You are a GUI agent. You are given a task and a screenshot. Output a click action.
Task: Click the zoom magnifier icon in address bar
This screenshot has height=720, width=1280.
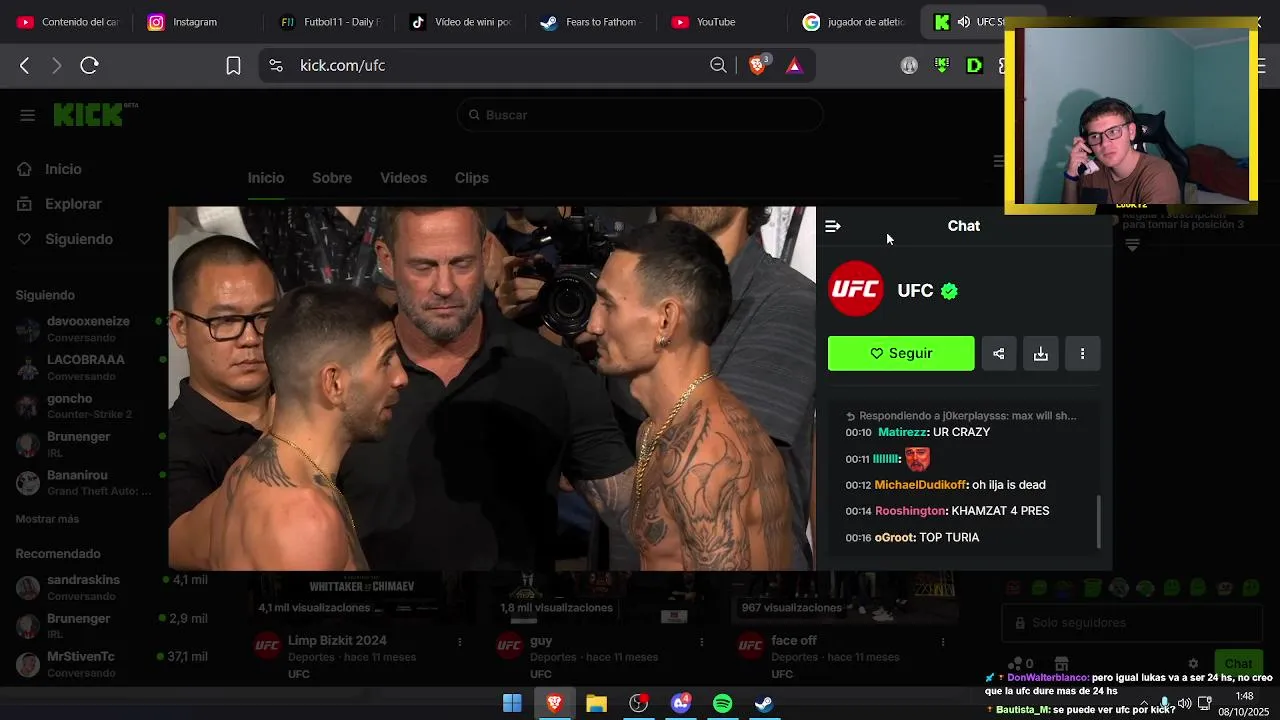pos(718,65)
